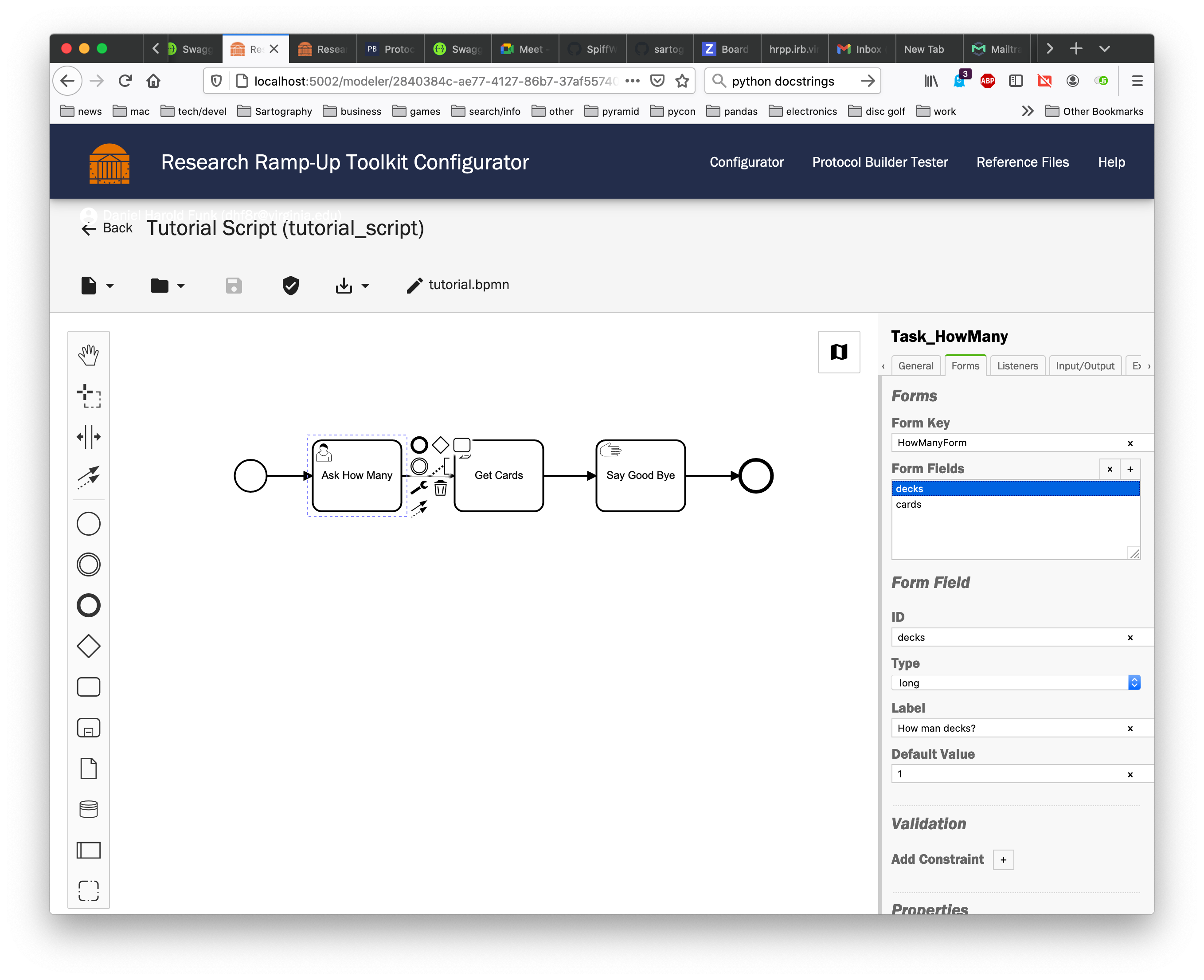Create an intermediate event from palette

coord(89,564)
